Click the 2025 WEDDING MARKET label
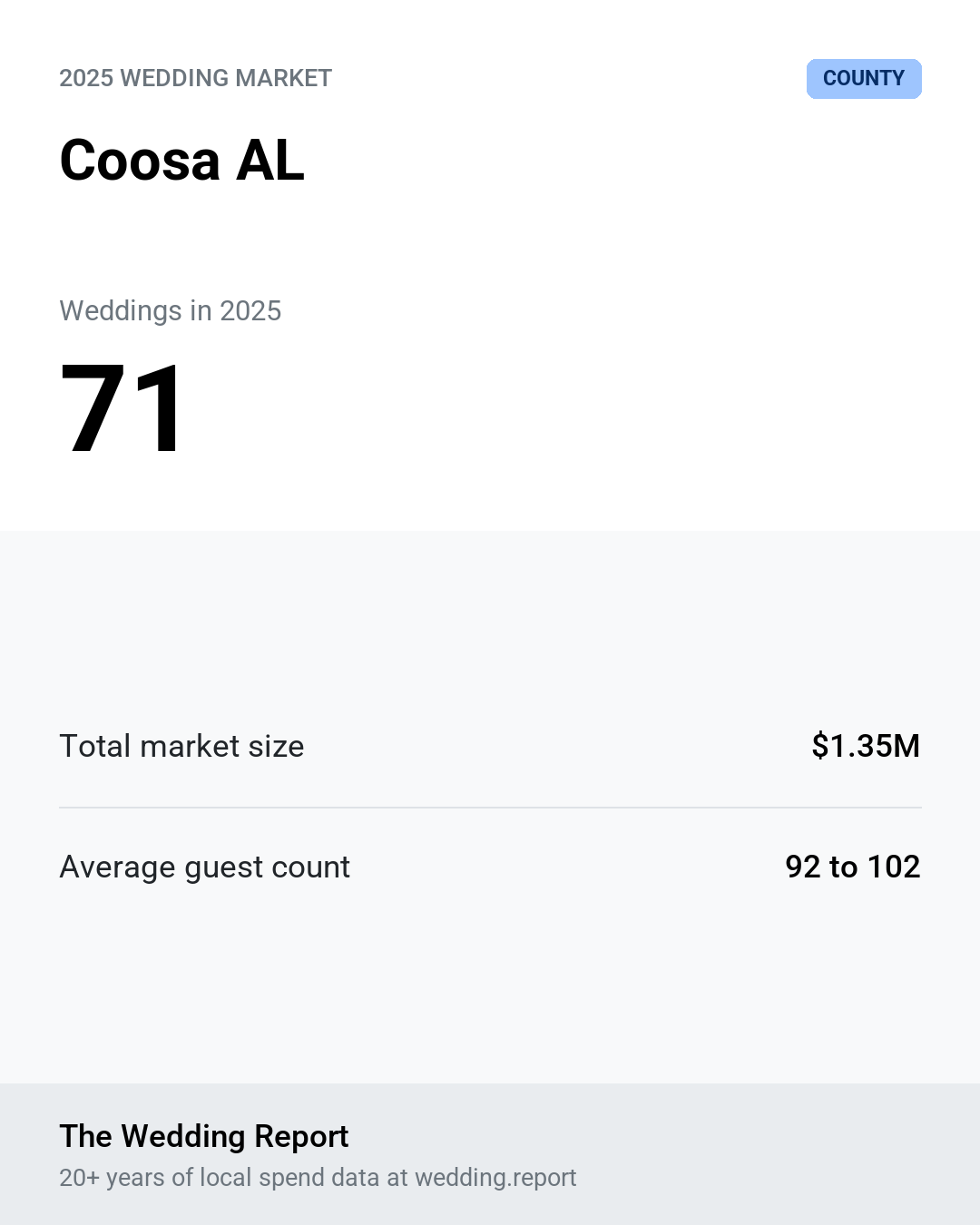The image size is (980, 1225). pos(196,78)
